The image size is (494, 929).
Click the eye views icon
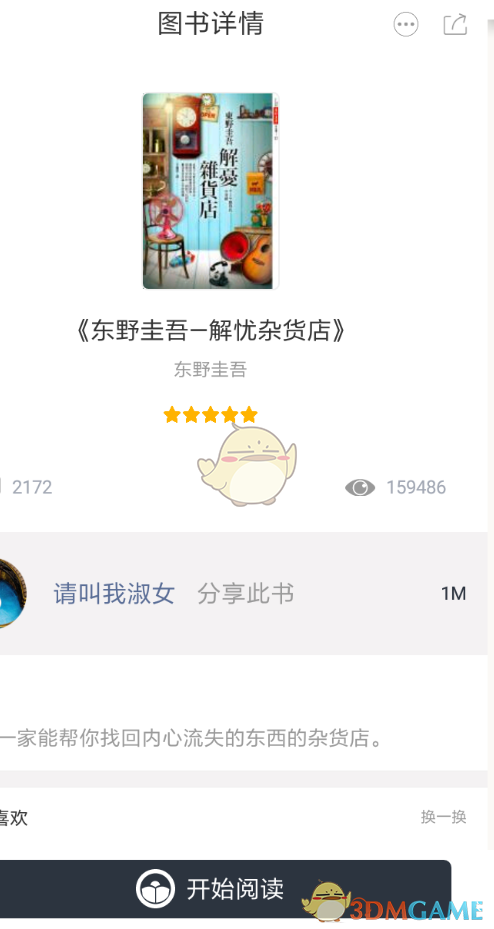click(x=360, y=488)
